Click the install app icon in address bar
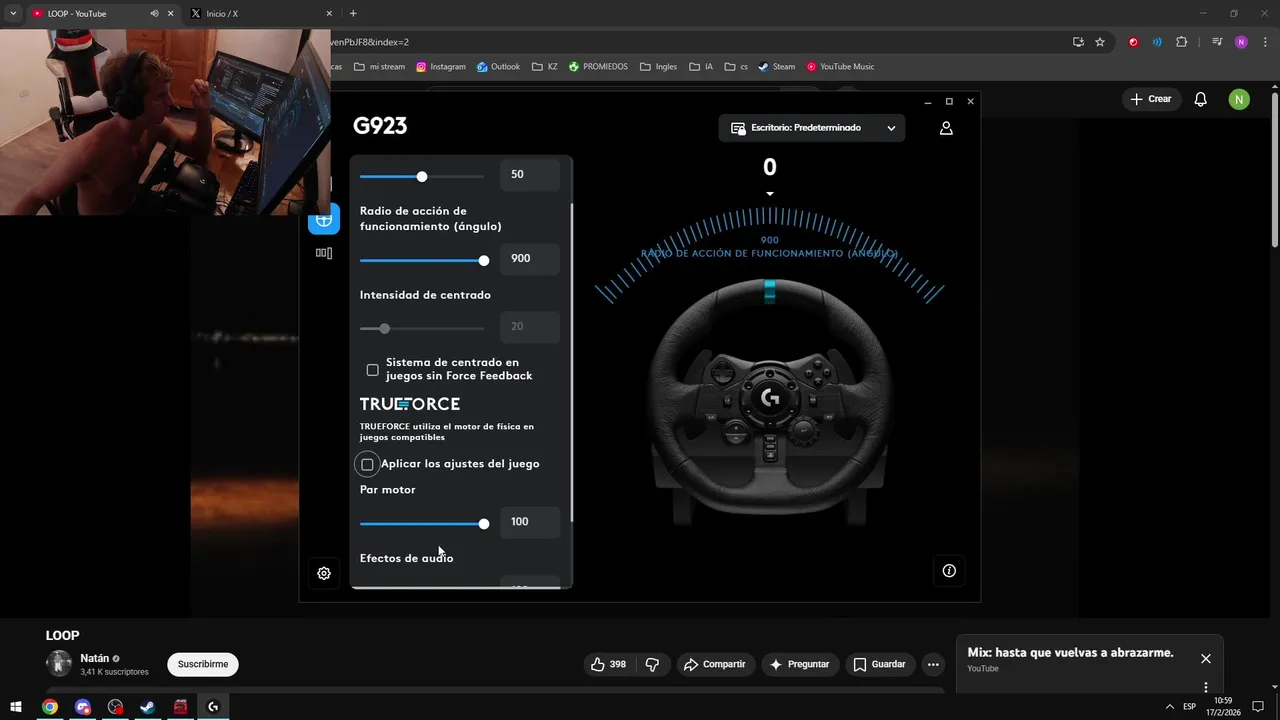This screenshot has height=720, width=1280. click(1078, 42)
